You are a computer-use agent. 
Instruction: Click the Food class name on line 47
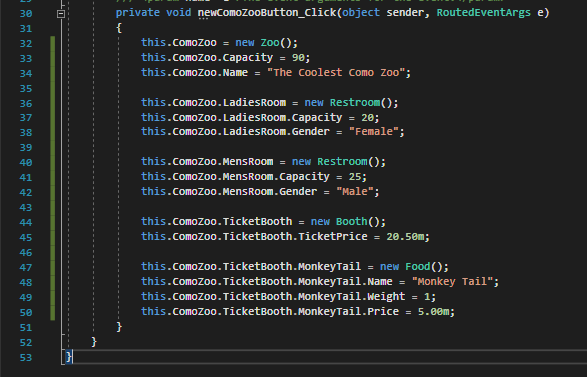tap(417, 267)
